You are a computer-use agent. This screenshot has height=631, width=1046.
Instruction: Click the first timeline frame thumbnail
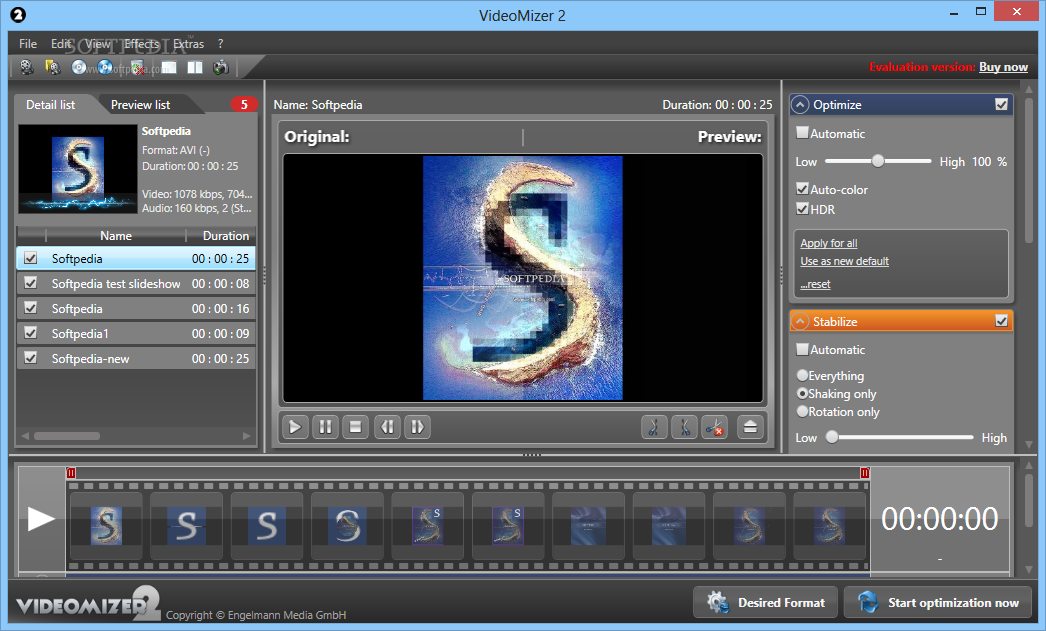pos(106,526)
